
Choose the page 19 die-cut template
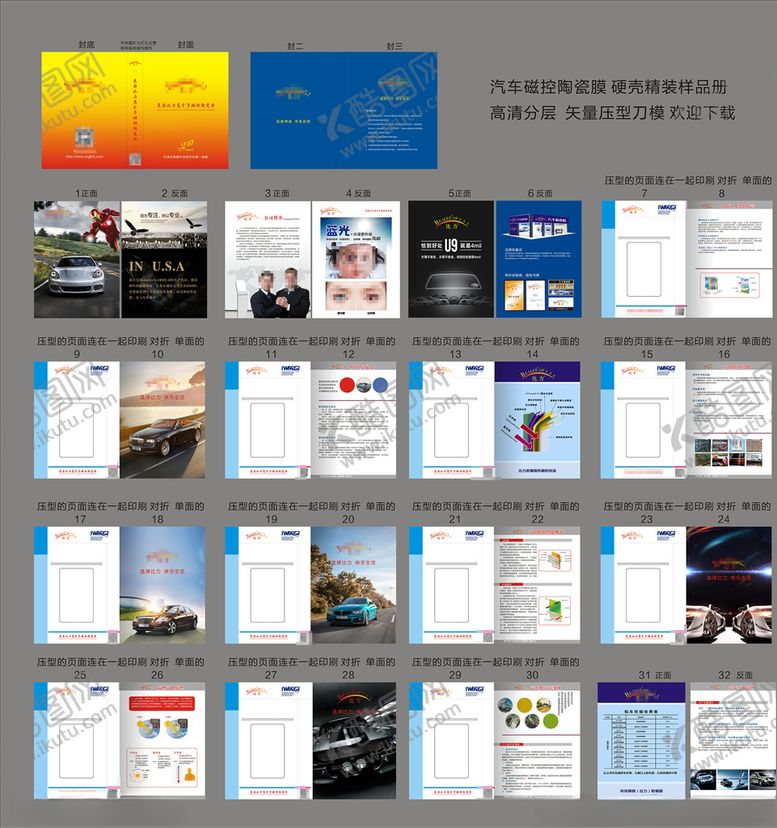coord(268,585)
